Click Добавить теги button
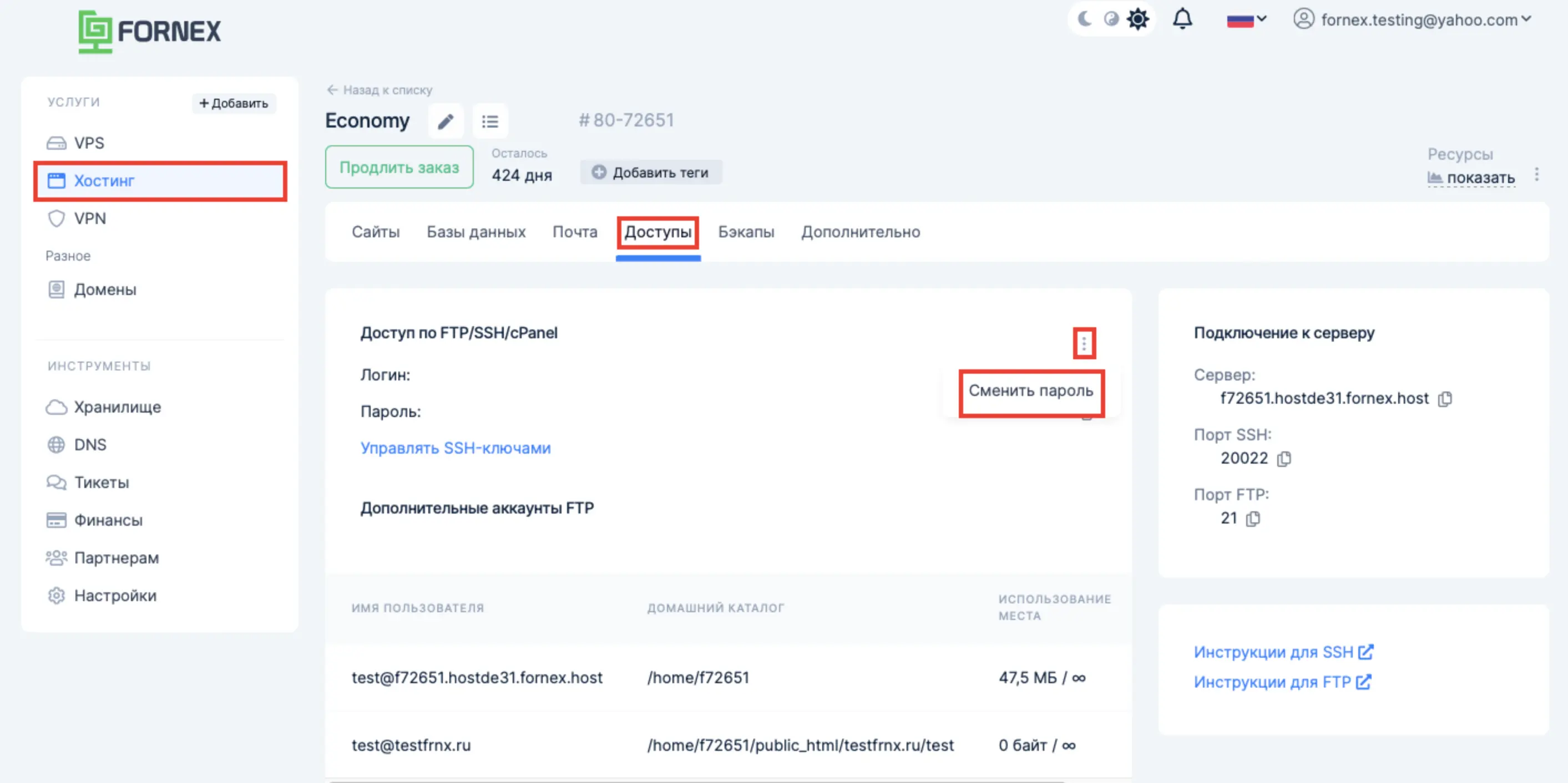This screenshot has height=783, width=1568. coord(651,172)
